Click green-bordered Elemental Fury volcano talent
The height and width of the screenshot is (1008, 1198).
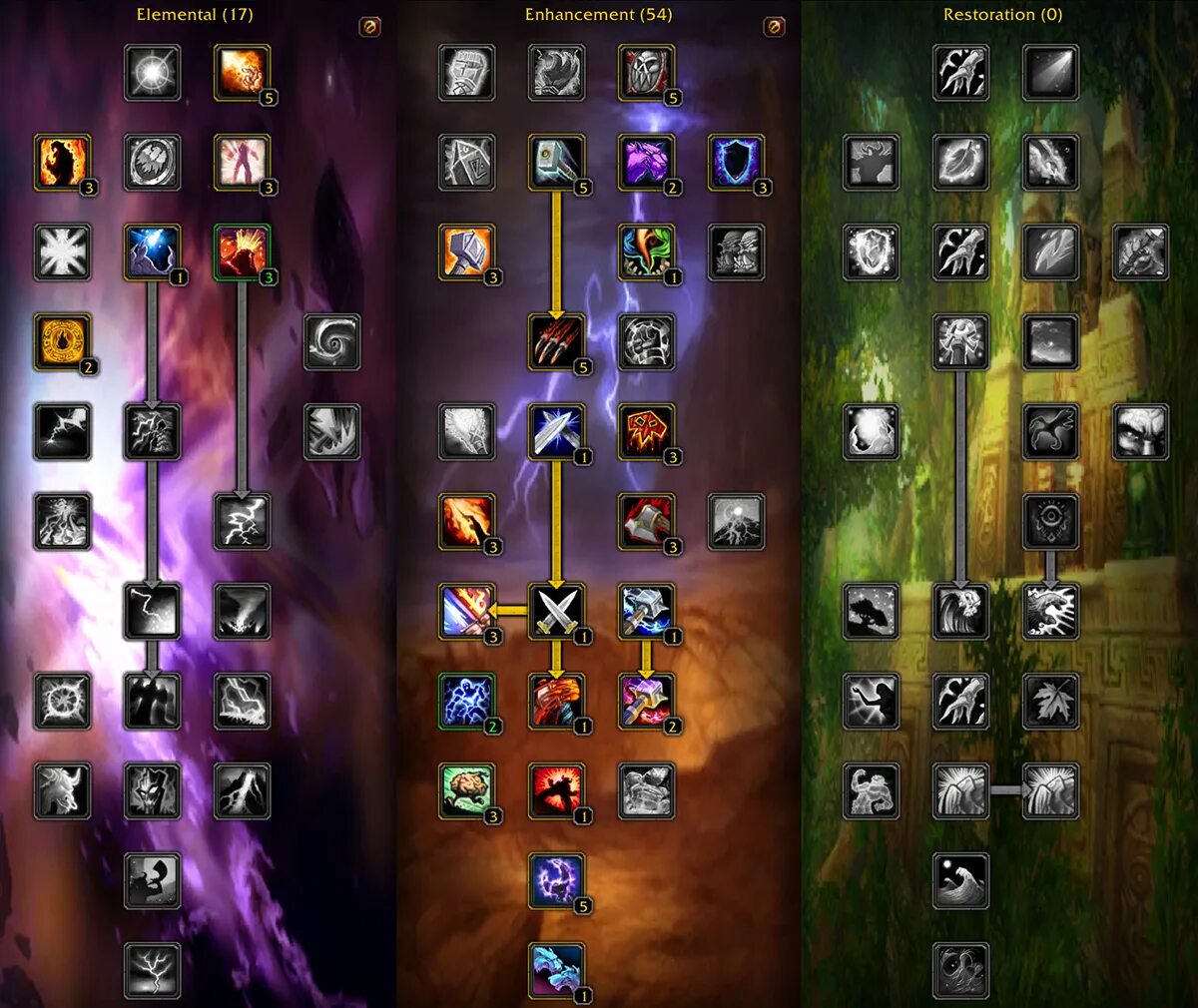point(243,252)
